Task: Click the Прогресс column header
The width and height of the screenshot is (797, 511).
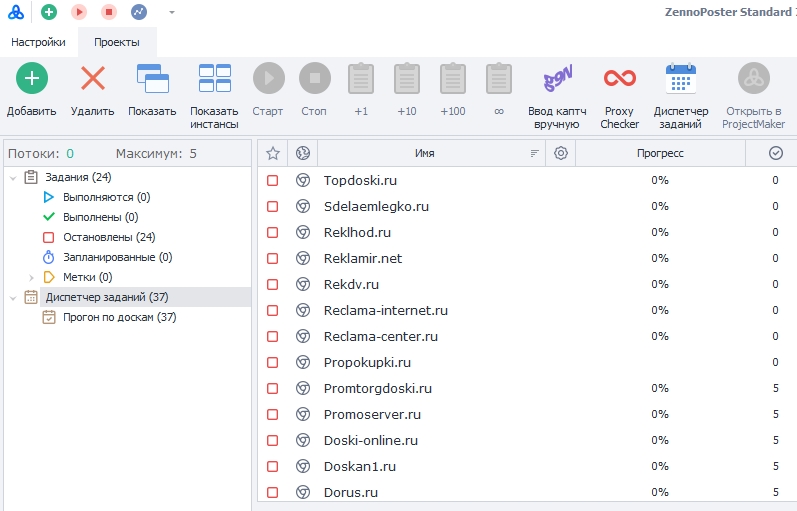Action: coord(660,153)
